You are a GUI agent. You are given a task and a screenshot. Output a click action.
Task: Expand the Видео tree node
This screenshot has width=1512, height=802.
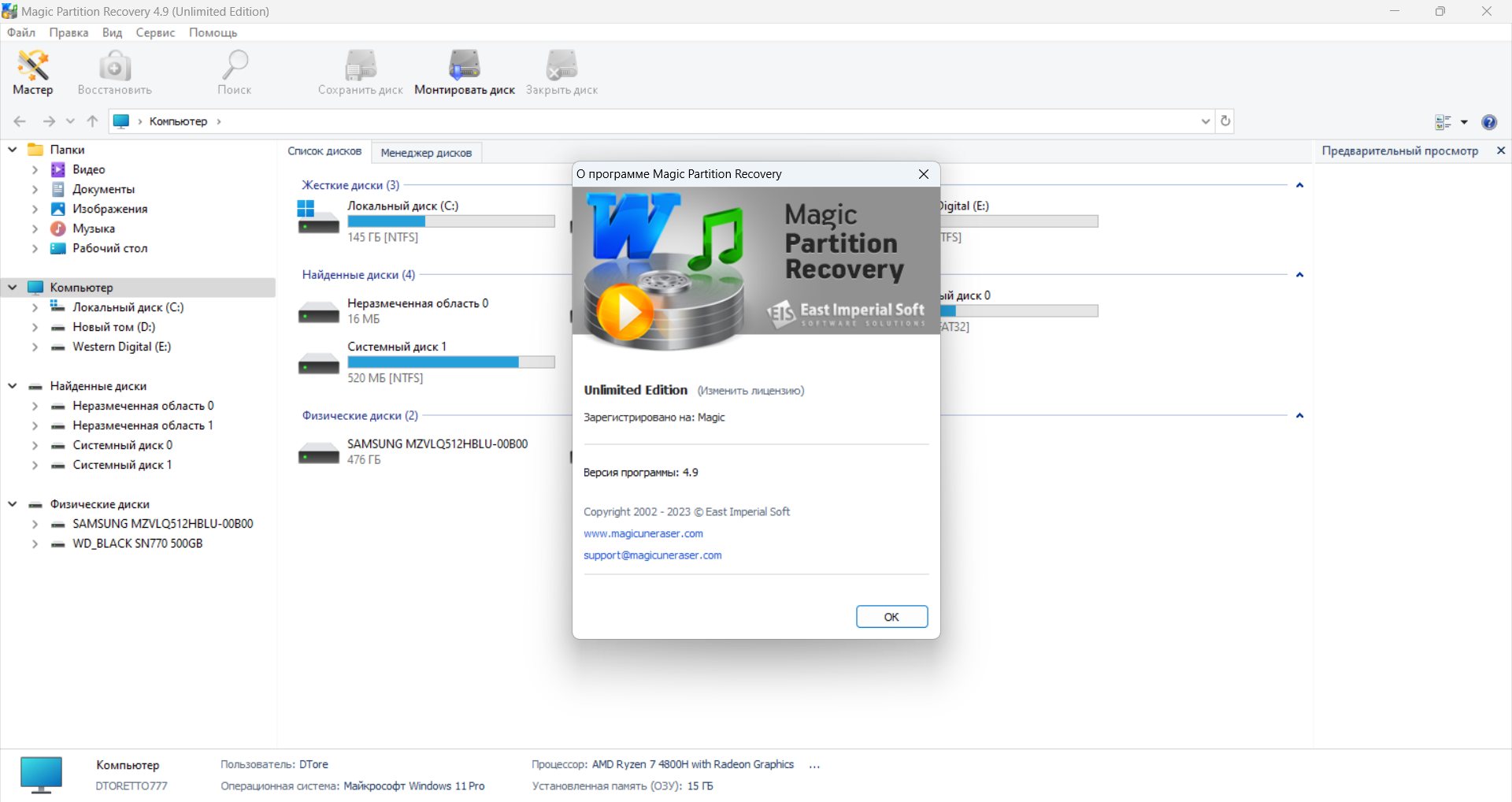click(35, 169)
